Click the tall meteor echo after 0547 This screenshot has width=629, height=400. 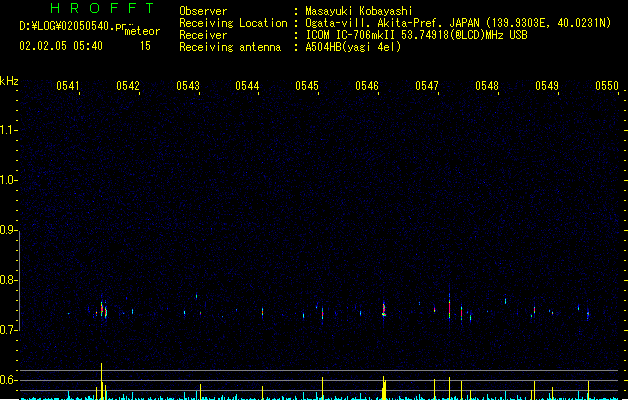coord(449,307)
